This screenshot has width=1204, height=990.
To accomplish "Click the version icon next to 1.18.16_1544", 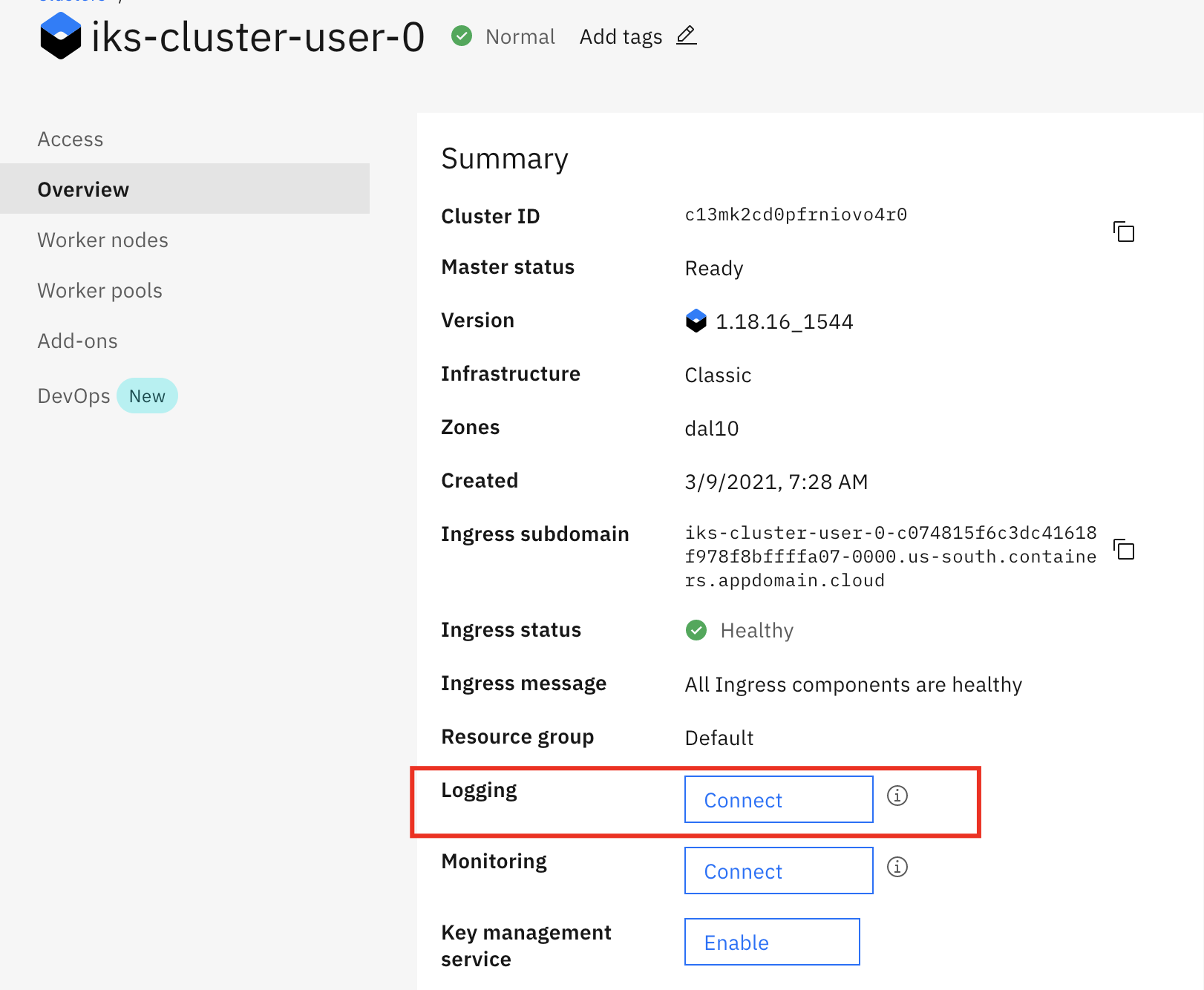I will click(696, 321).
